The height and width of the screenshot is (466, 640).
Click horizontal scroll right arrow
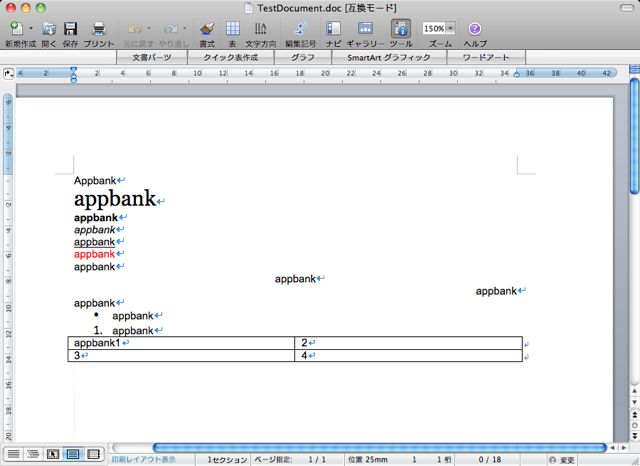624,448
